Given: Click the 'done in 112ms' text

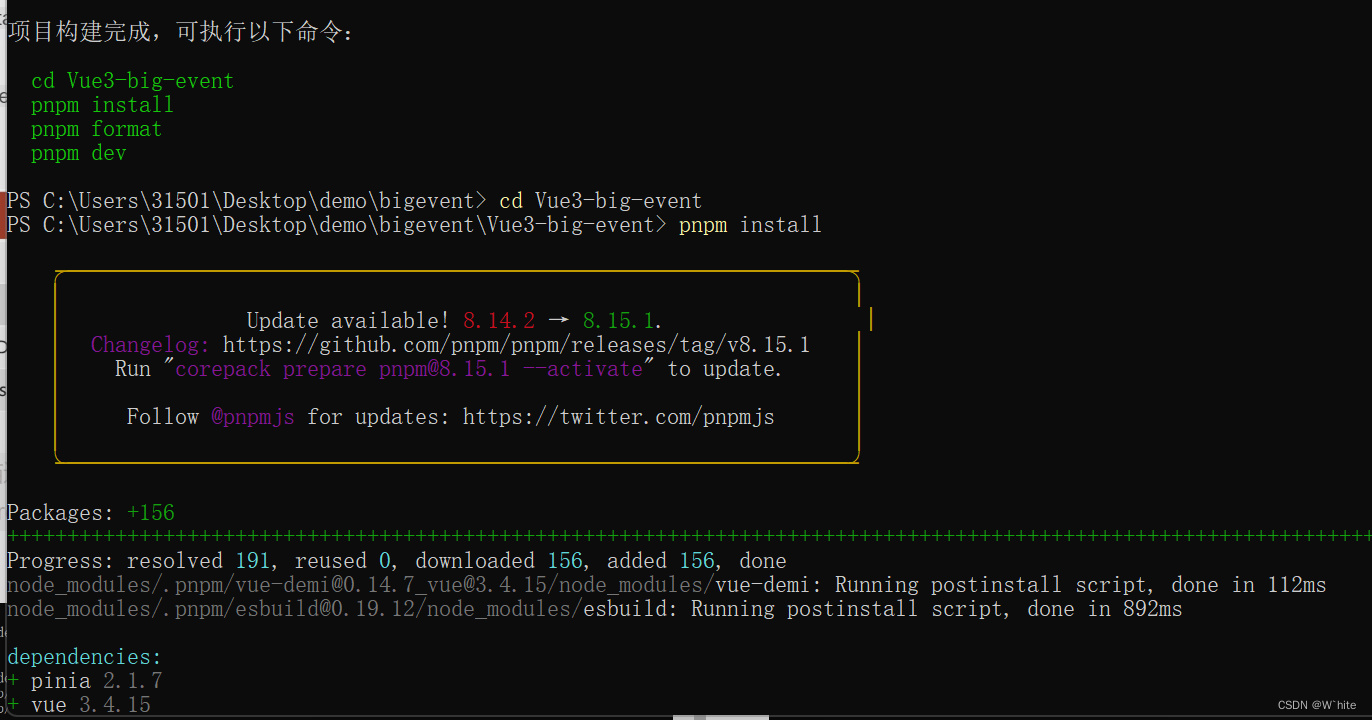Looking at the screenshot, I should pos(1249,585).
